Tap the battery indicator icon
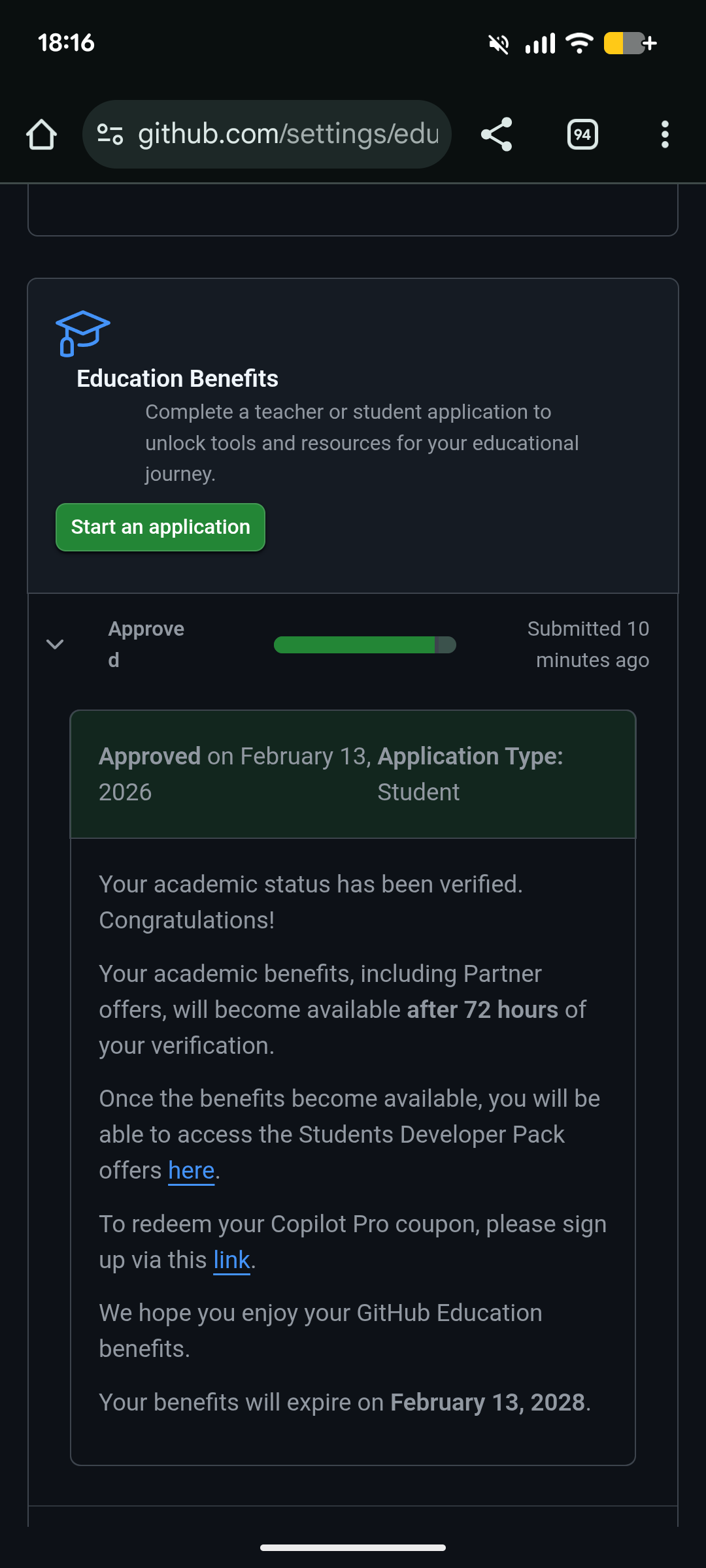Image resolution: width=706 pixels, height=1568 pixels. point(629,44)
